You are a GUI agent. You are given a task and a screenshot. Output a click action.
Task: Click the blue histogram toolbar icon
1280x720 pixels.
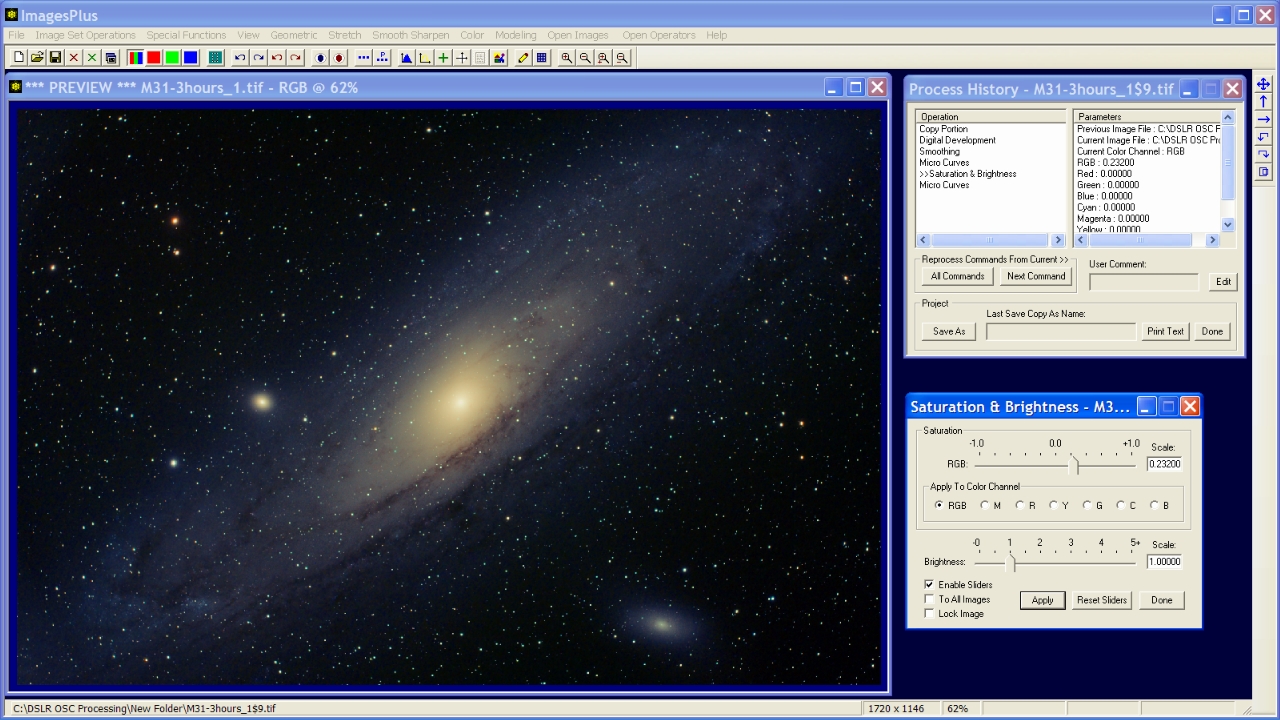coord(406,58)
